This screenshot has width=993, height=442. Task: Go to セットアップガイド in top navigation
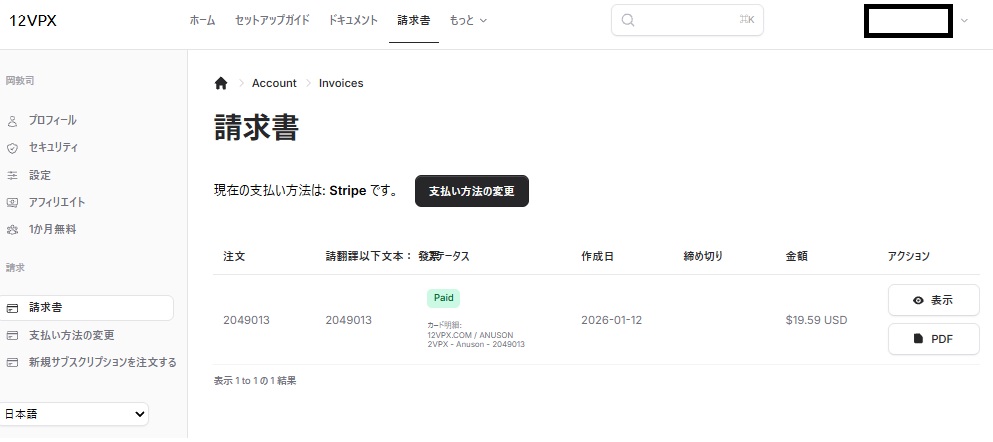point(272,20)
